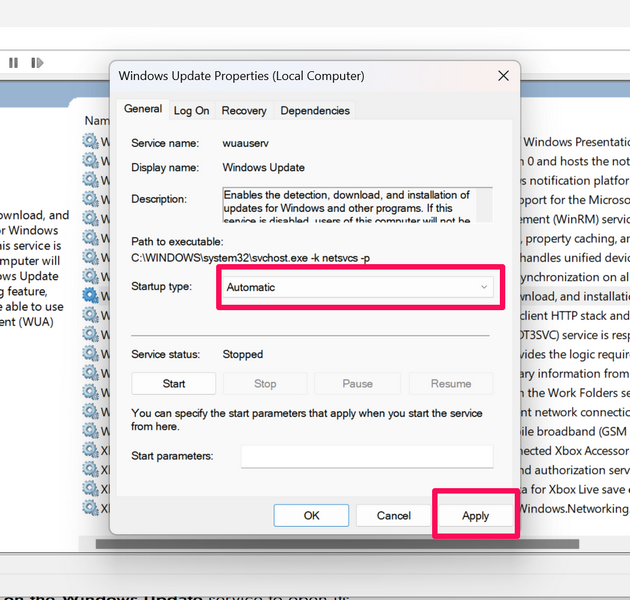This screenshot has height=600, width=630.
Task: Click the svchost.exe executable path text
Action: (x=250, y=258)
